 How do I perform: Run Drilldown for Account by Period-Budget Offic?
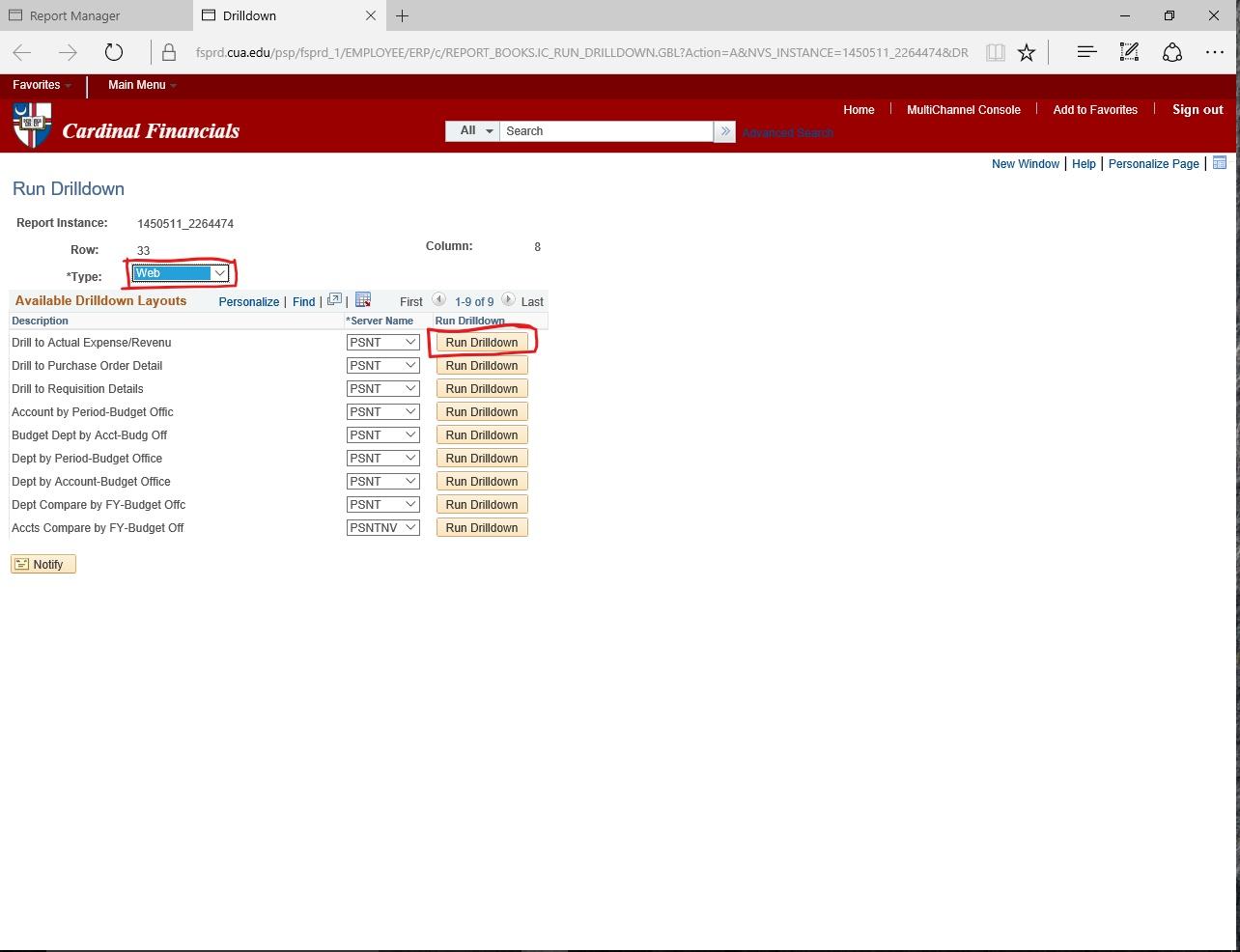482,412
